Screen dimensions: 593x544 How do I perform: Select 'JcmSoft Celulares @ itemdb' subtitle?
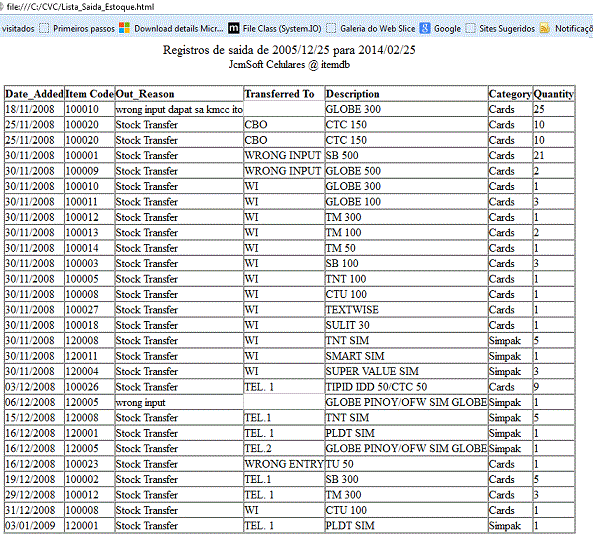(289, 65)
